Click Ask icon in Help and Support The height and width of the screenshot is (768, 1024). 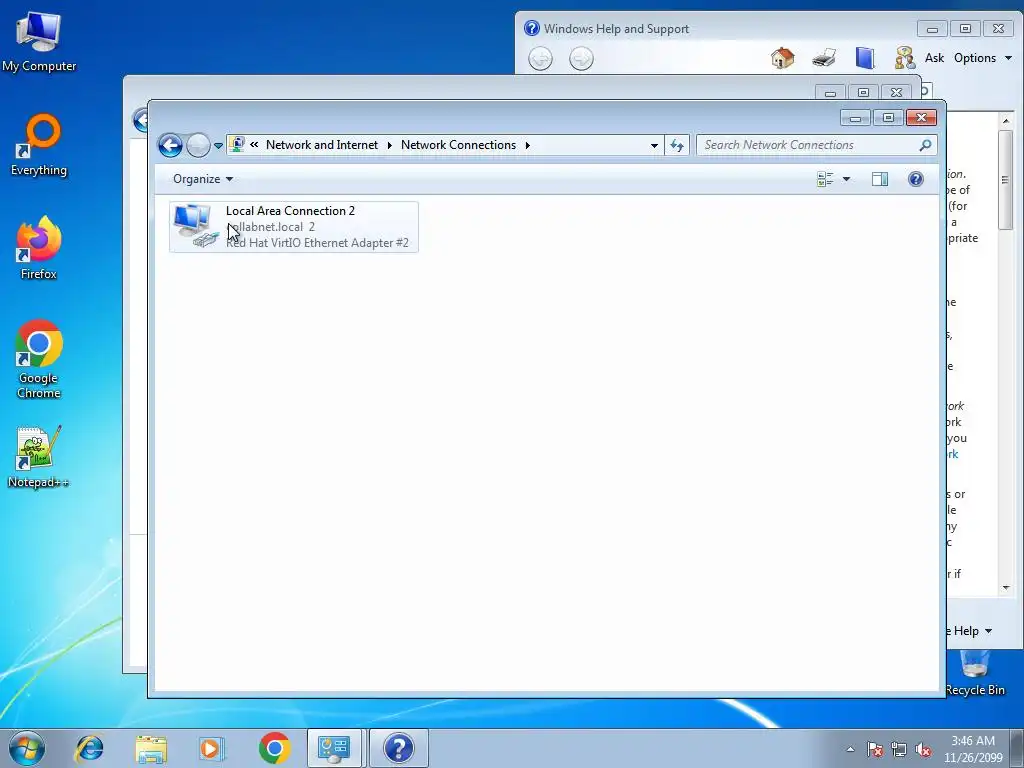point(904,58)
